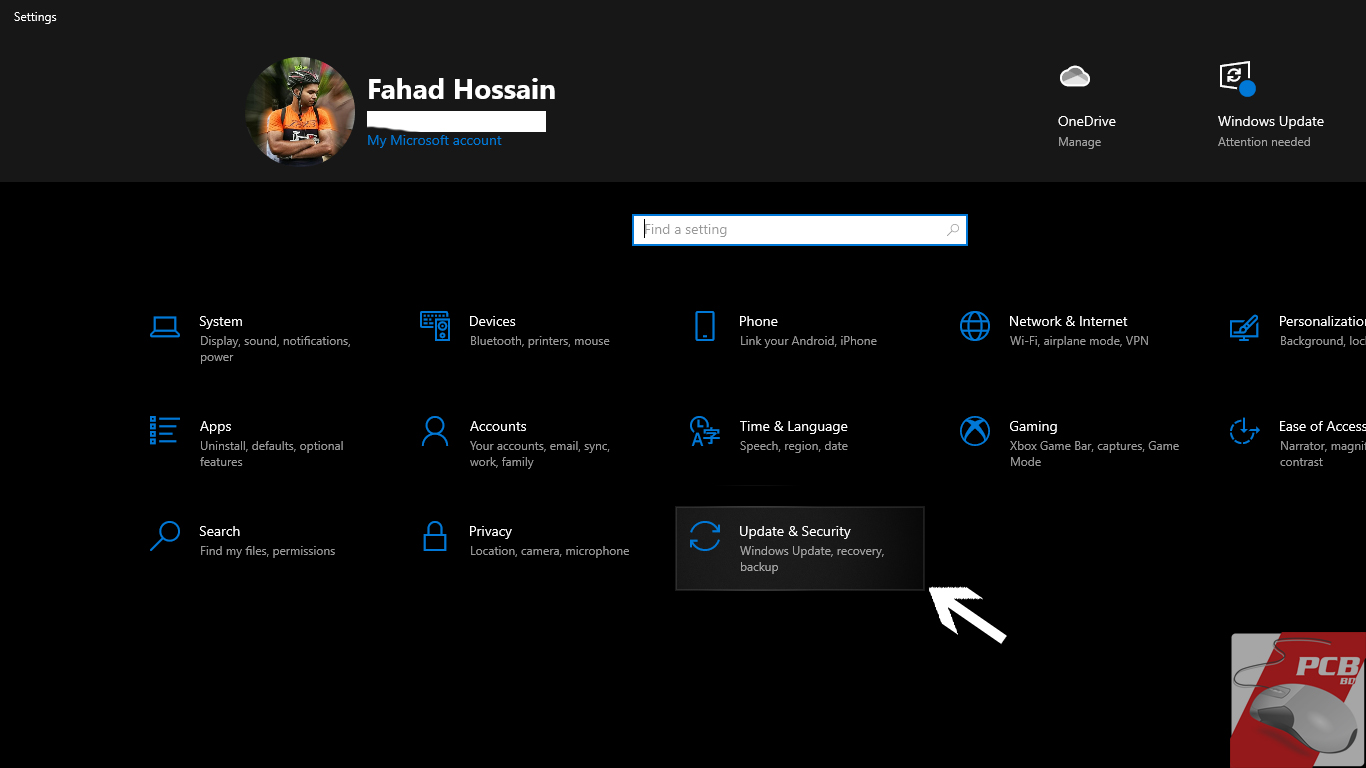
Task: Click 'Display, sound, notifications, power' description
Action: click(x=275, y=349)
